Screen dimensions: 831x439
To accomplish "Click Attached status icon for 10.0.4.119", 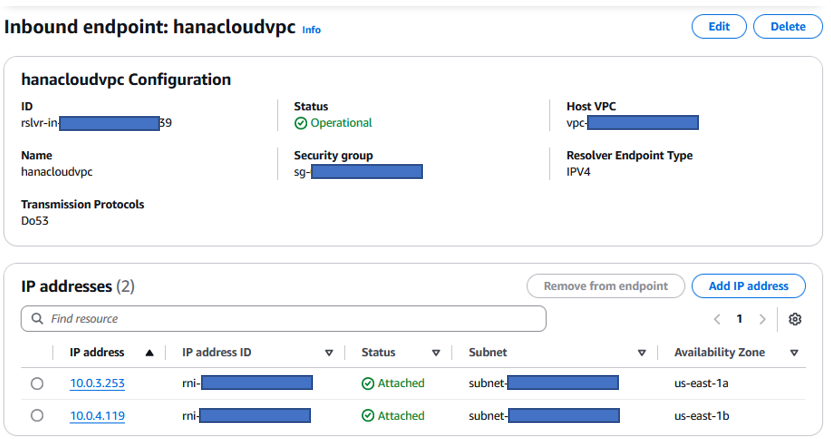I will click(368, 415).
